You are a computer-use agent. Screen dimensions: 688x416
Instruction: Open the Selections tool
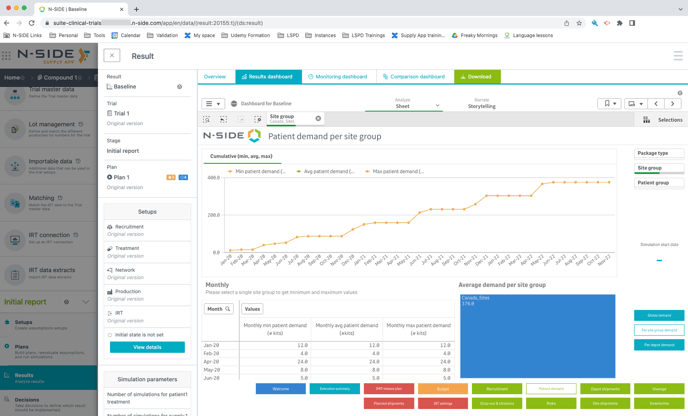pos(663,120)
